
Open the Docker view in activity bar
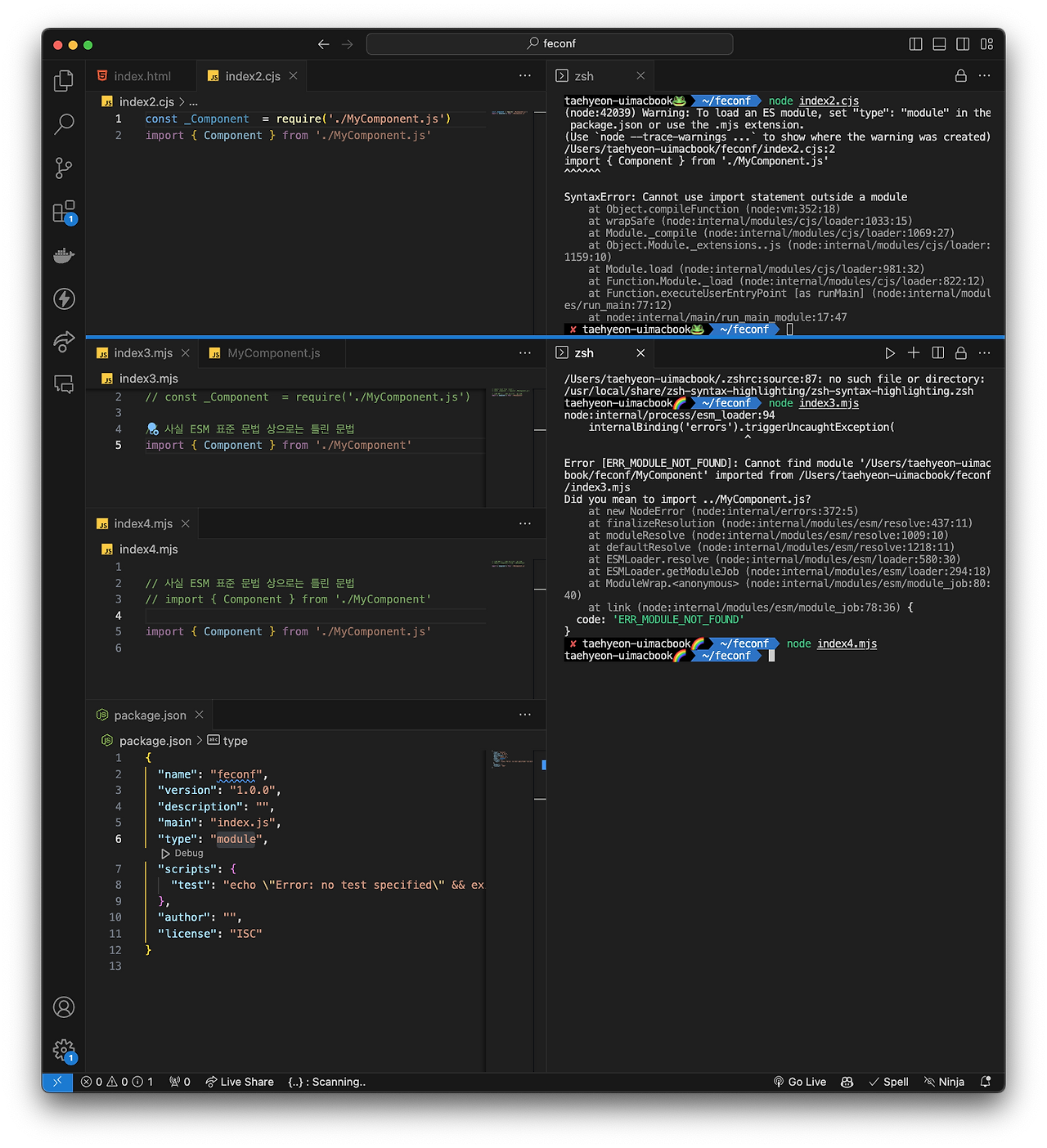pos(64,256)
